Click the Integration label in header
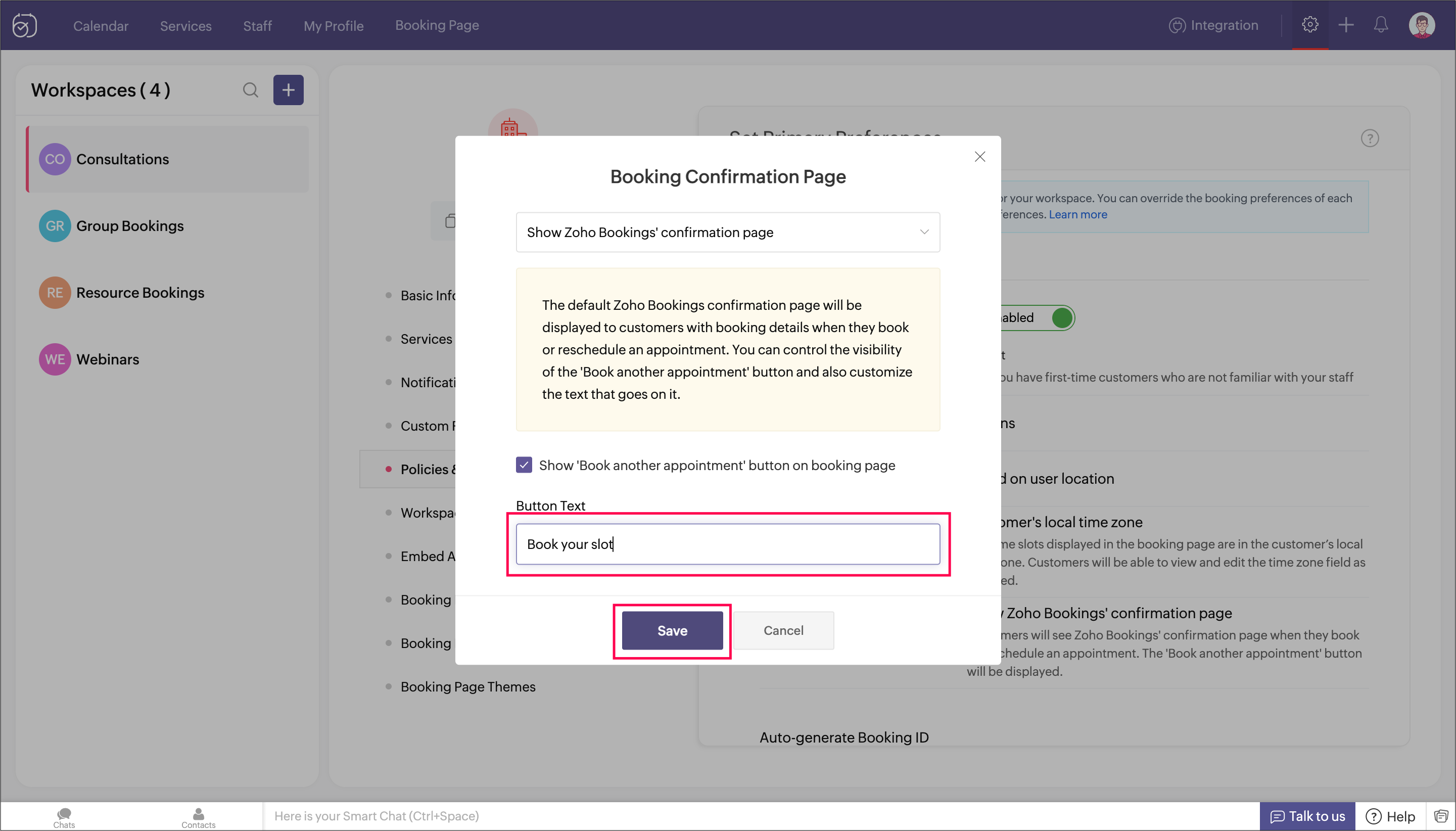The image size is (1456, 831). click(1225, 26)
